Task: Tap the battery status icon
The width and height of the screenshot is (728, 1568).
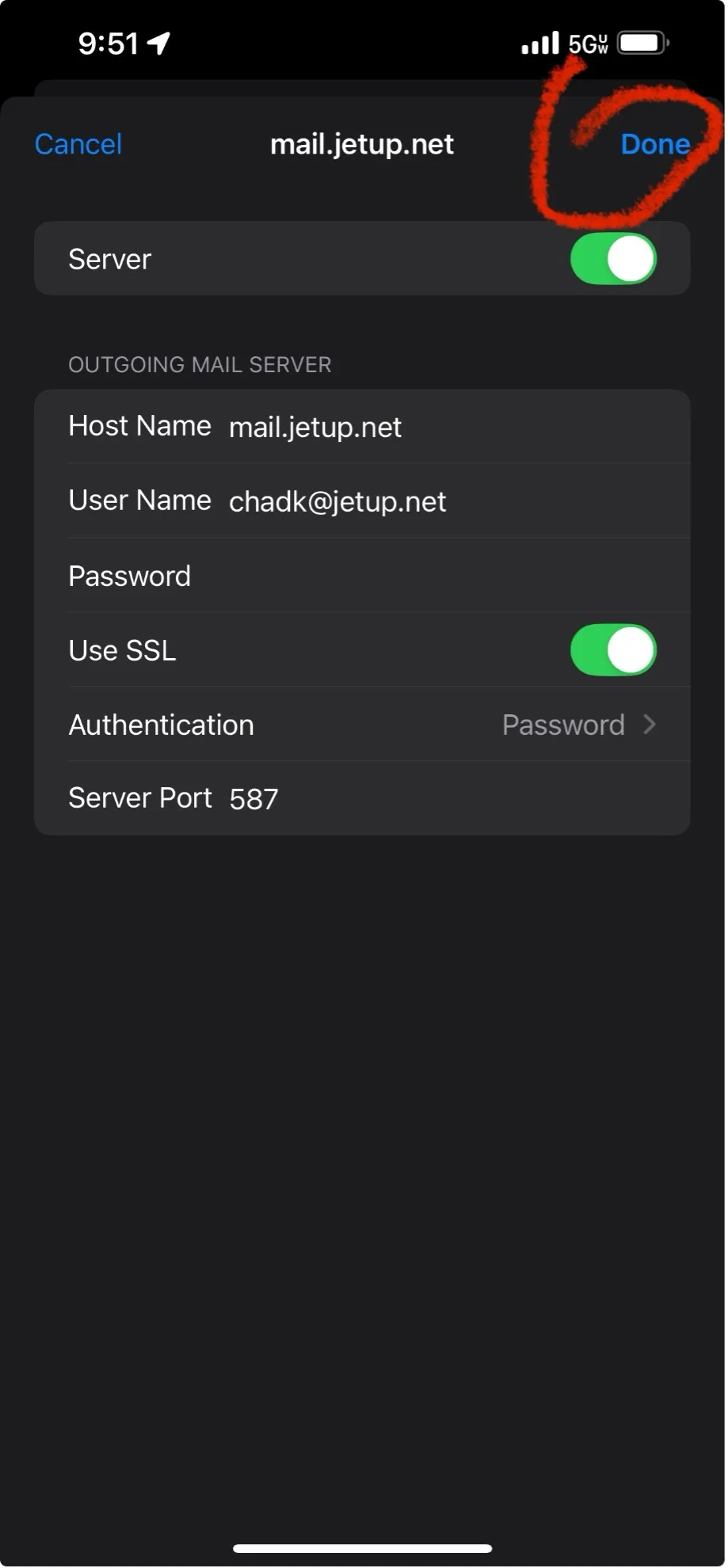Action: click(642, 43)
